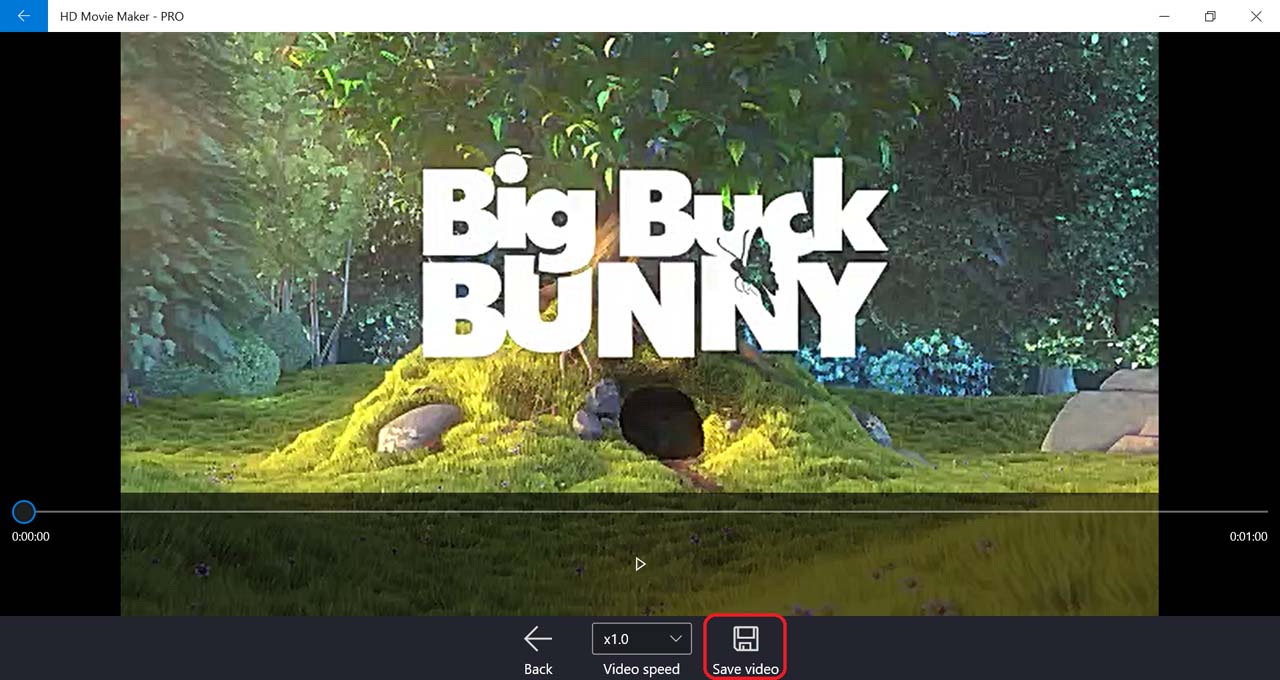Expand the speed list using the chevron arrow
This screenshot has height=680, width=1280.
click(x=676, y=639)
